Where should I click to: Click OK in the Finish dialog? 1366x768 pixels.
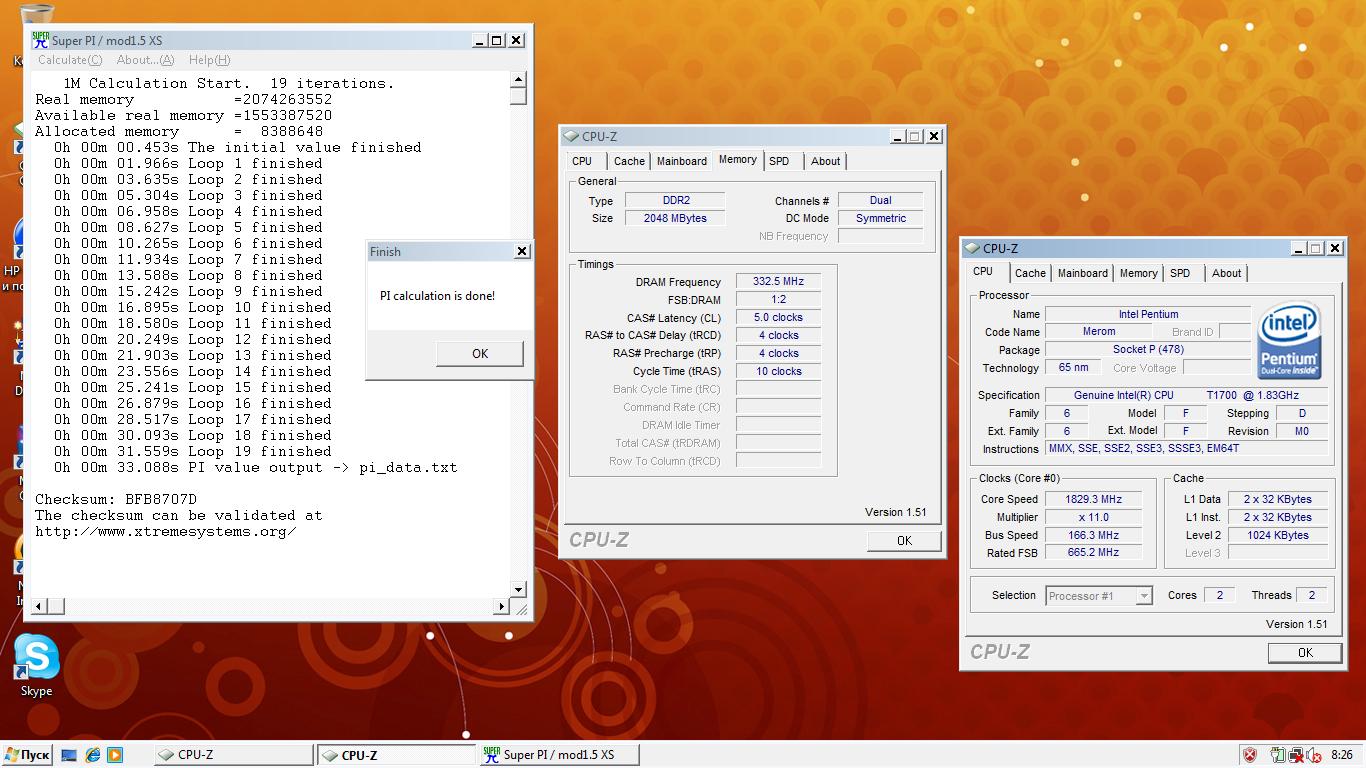(x=480, y=353)
